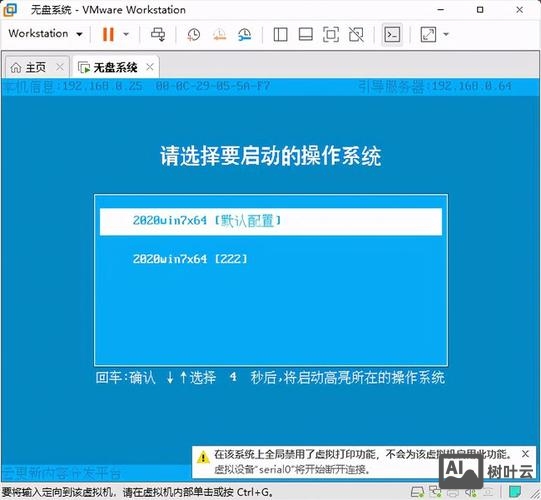Screen dimensions: 541x500
Task: Toggle the console view button
Action: coord(392,35)
